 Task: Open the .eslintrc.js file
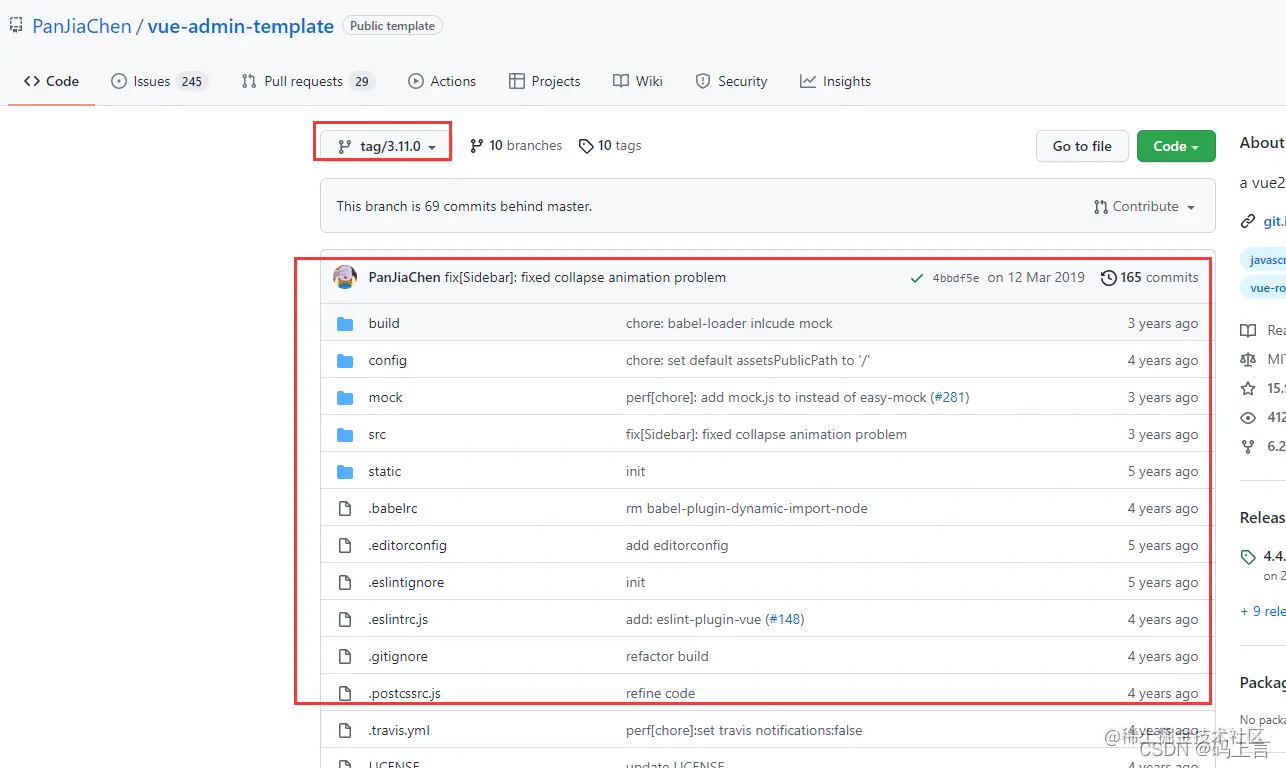click(x=398, y=619)
